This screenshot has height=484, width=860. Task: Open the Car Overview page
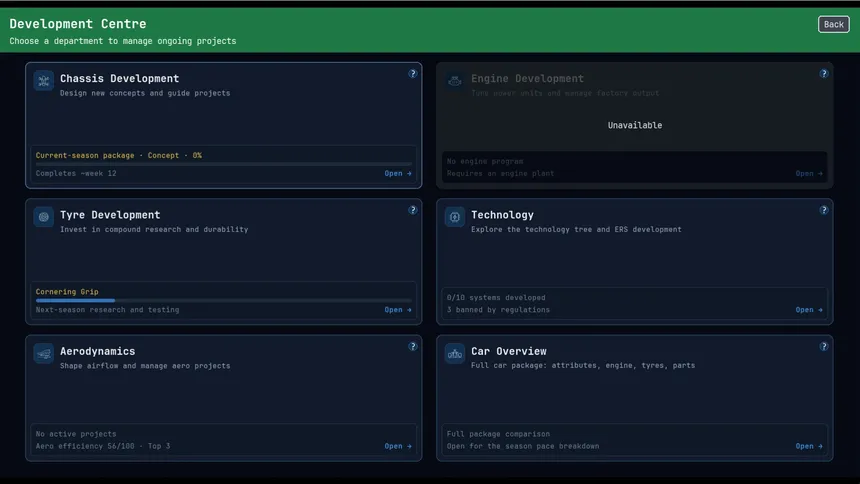809,446
